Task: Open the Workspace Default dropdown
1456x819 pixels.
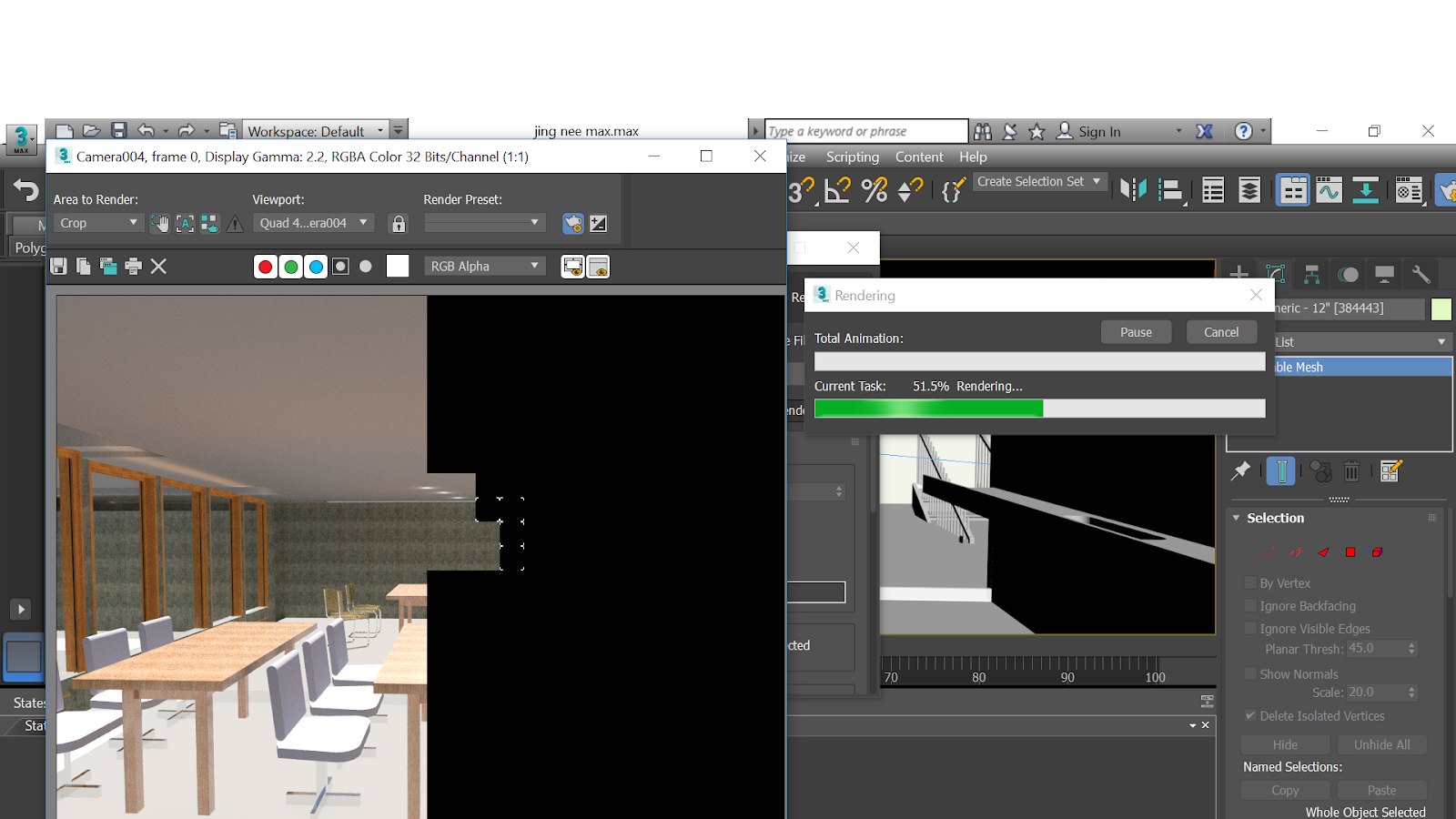Action: point(316,131)
